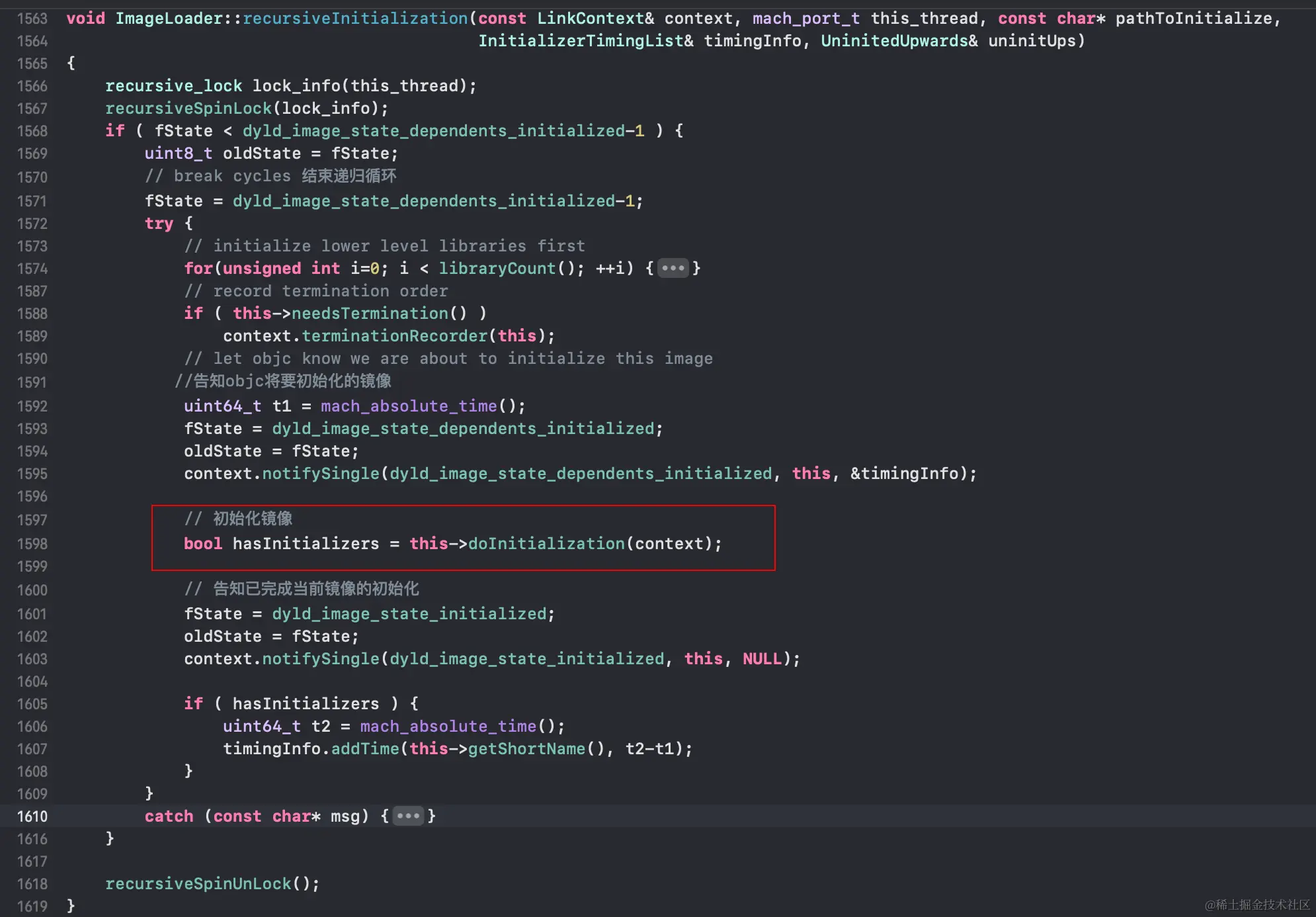1316x917 pixels.
Task: Click notifySingle on line 1595
Action: (x=321, y=474)
